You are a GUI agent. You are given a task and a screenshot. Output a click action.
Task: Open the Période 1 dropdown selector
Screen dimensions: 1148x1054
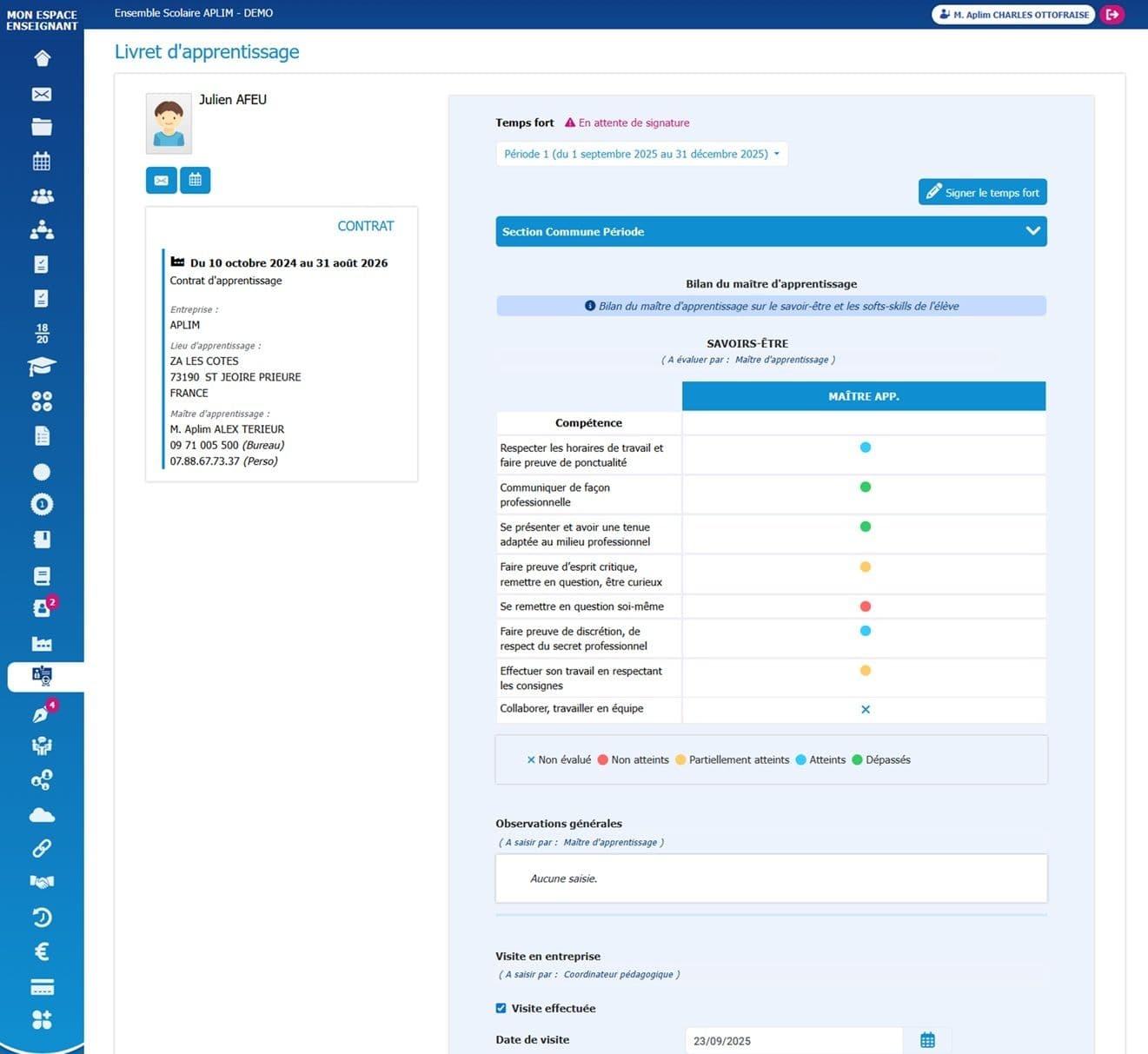[641, 154]
